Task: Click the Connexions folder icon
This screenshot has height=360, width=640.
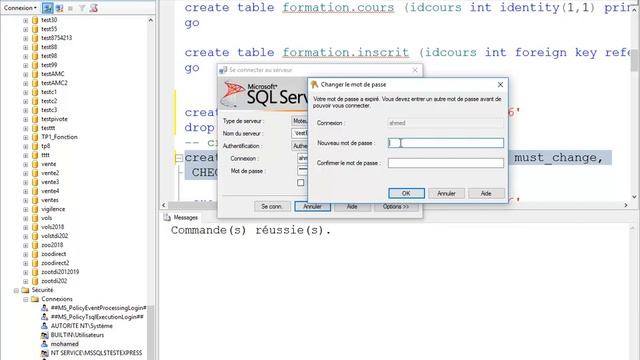Action: [35, 299]
